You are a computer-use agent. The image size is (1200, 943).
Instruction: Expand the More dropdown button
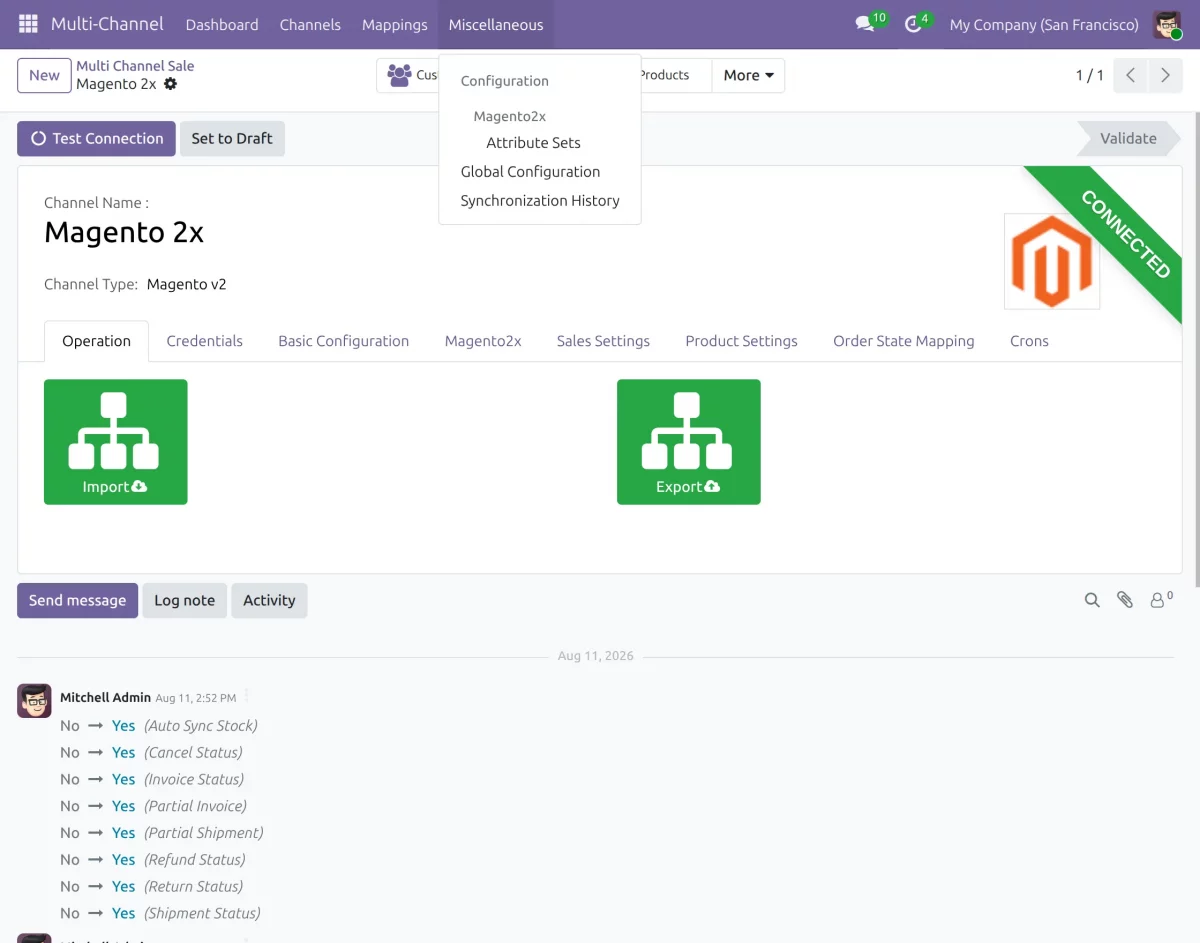(x=748, y=75)
